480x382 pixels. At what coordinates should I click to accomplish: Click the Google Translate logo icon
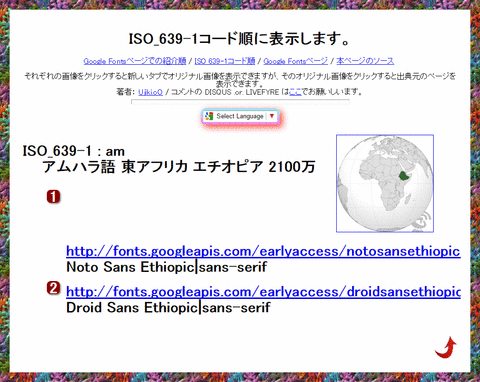[209, 116]
